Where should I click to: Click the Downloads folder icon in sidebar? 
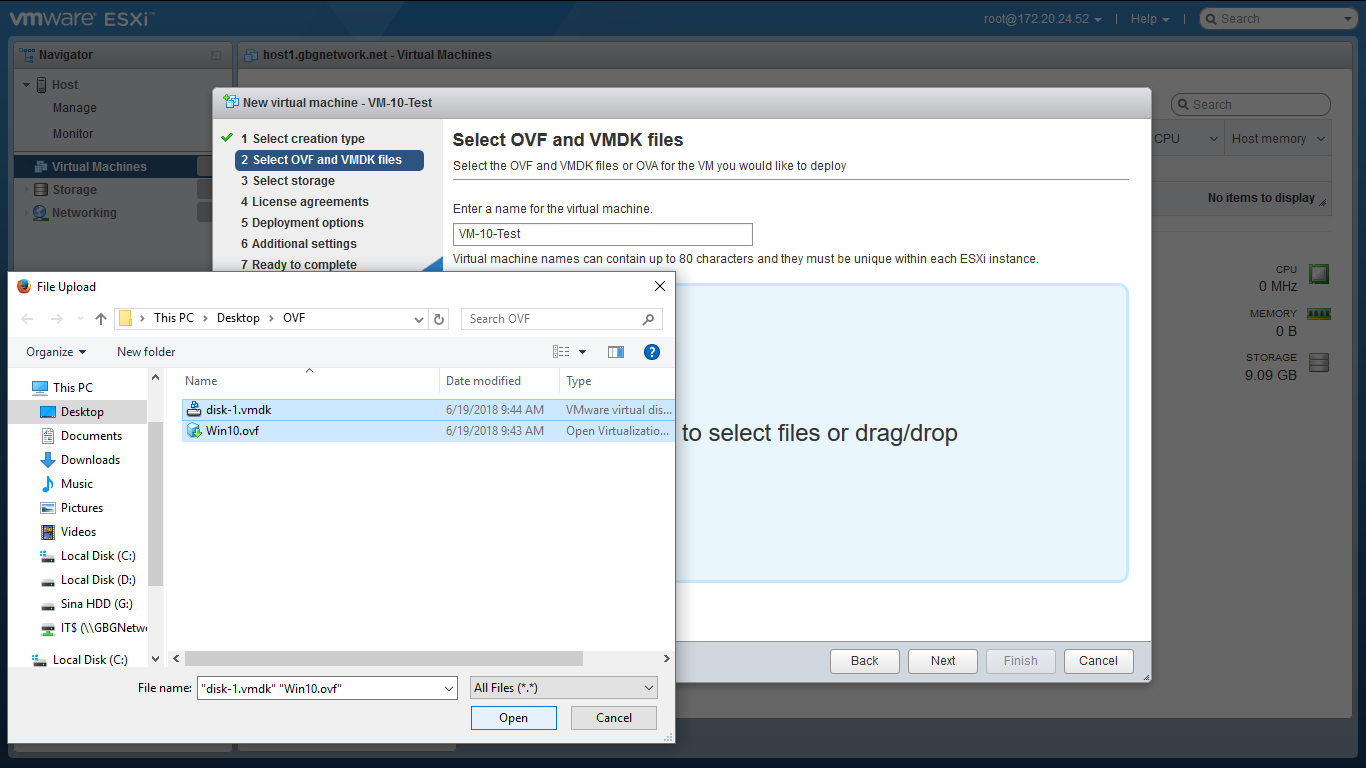click(x=48, y=460)
